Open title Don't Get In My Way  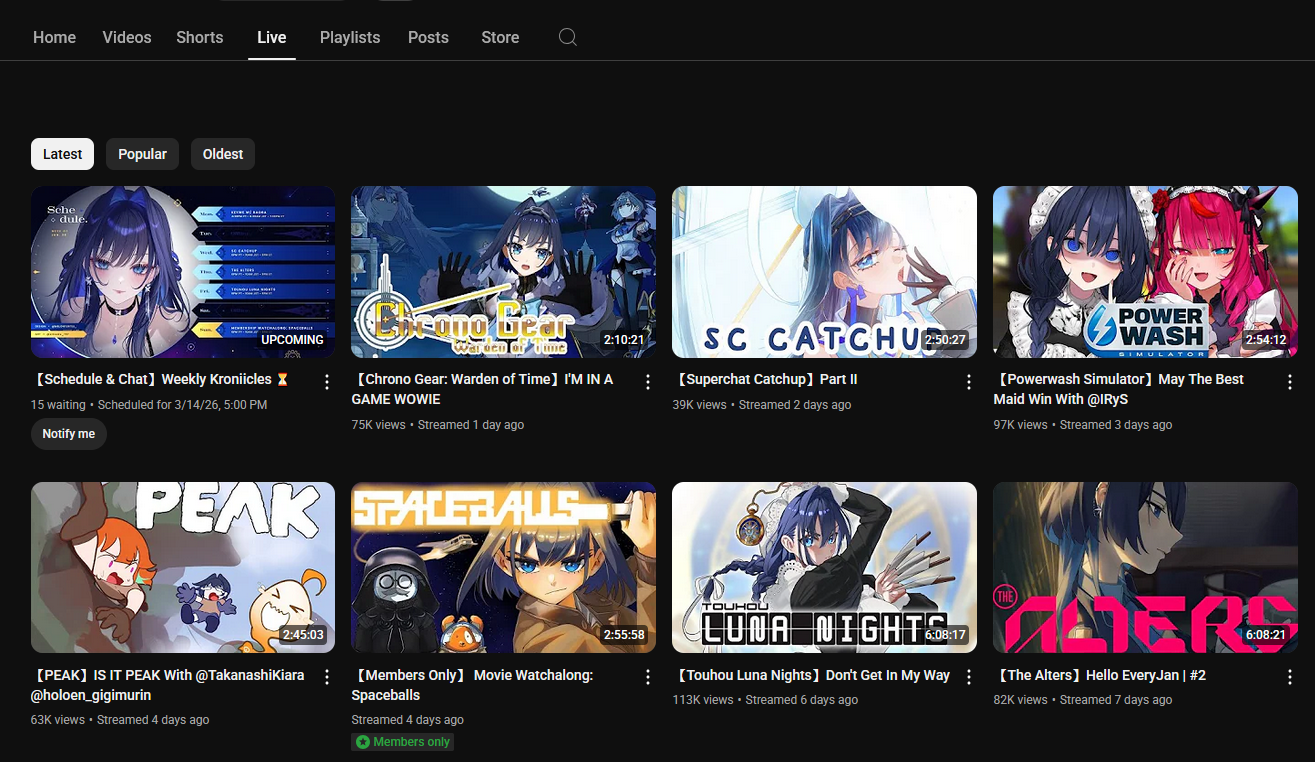(811, 676)
